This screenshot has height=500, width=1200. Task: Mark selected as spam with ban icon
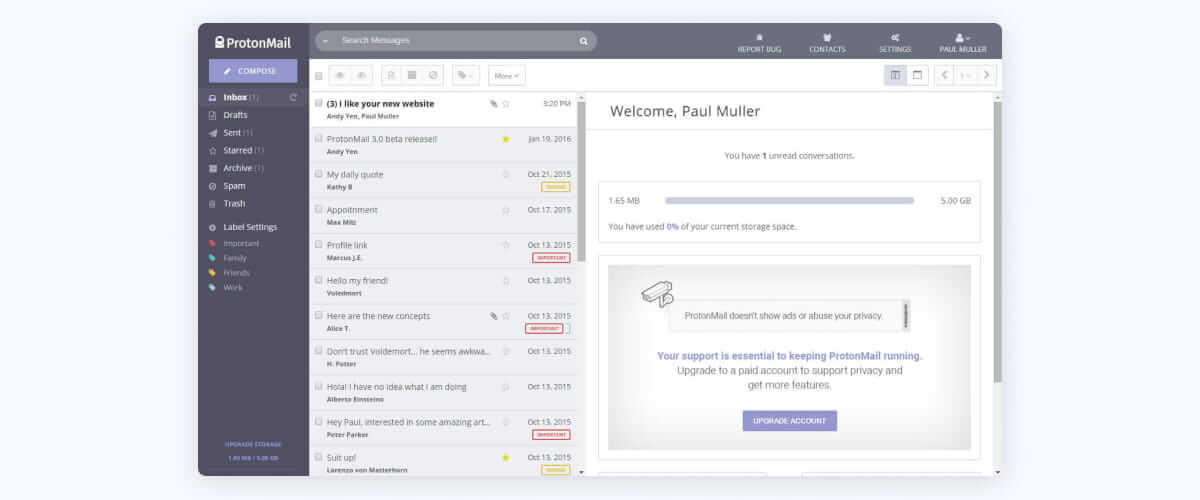[433, 75]
